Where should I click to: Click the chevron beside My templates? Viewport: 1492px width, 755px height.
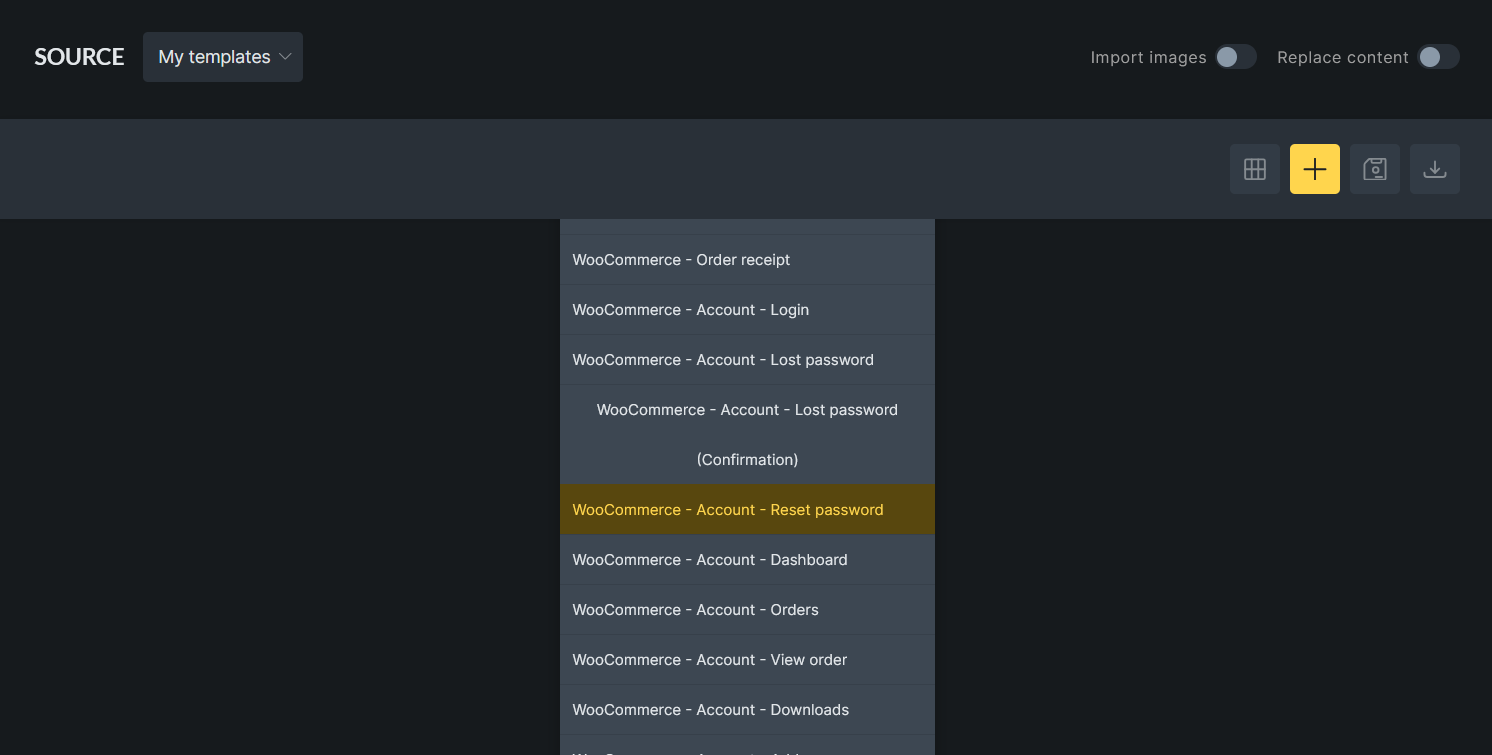[x=285, y=57]
